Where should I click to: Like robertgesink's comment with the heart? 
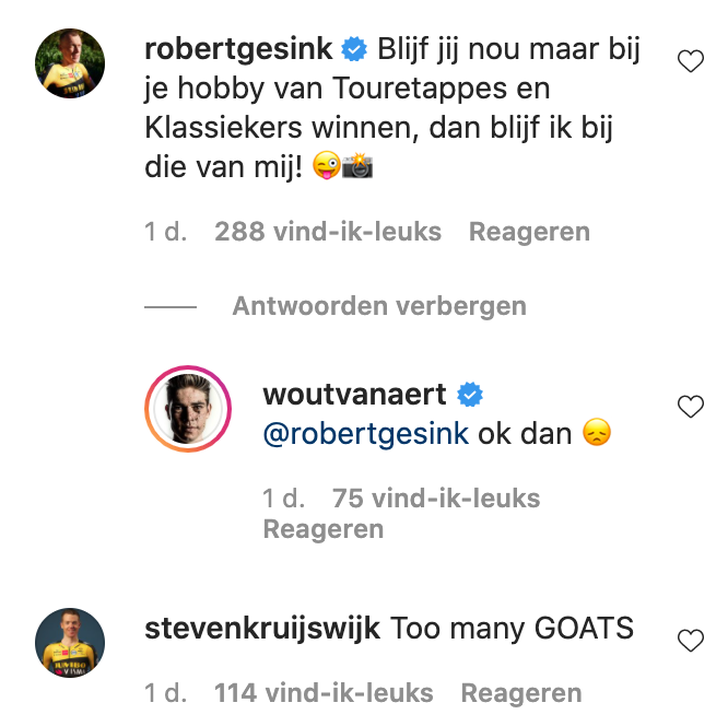click(690, 61)
